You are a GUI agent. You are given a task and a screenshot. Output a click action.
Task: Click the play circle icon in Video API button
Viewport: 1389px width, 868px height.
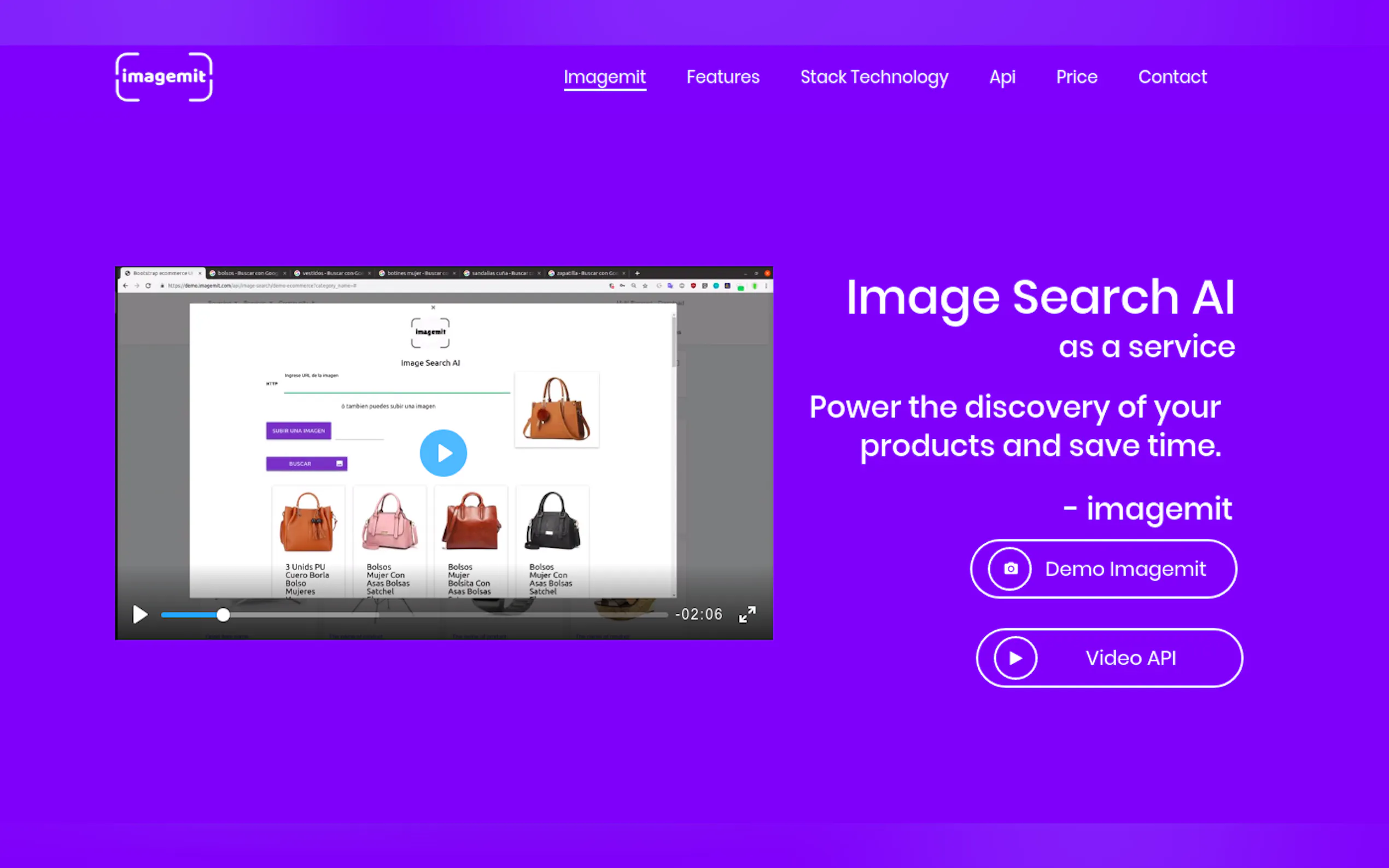[x=1015, y=658]
